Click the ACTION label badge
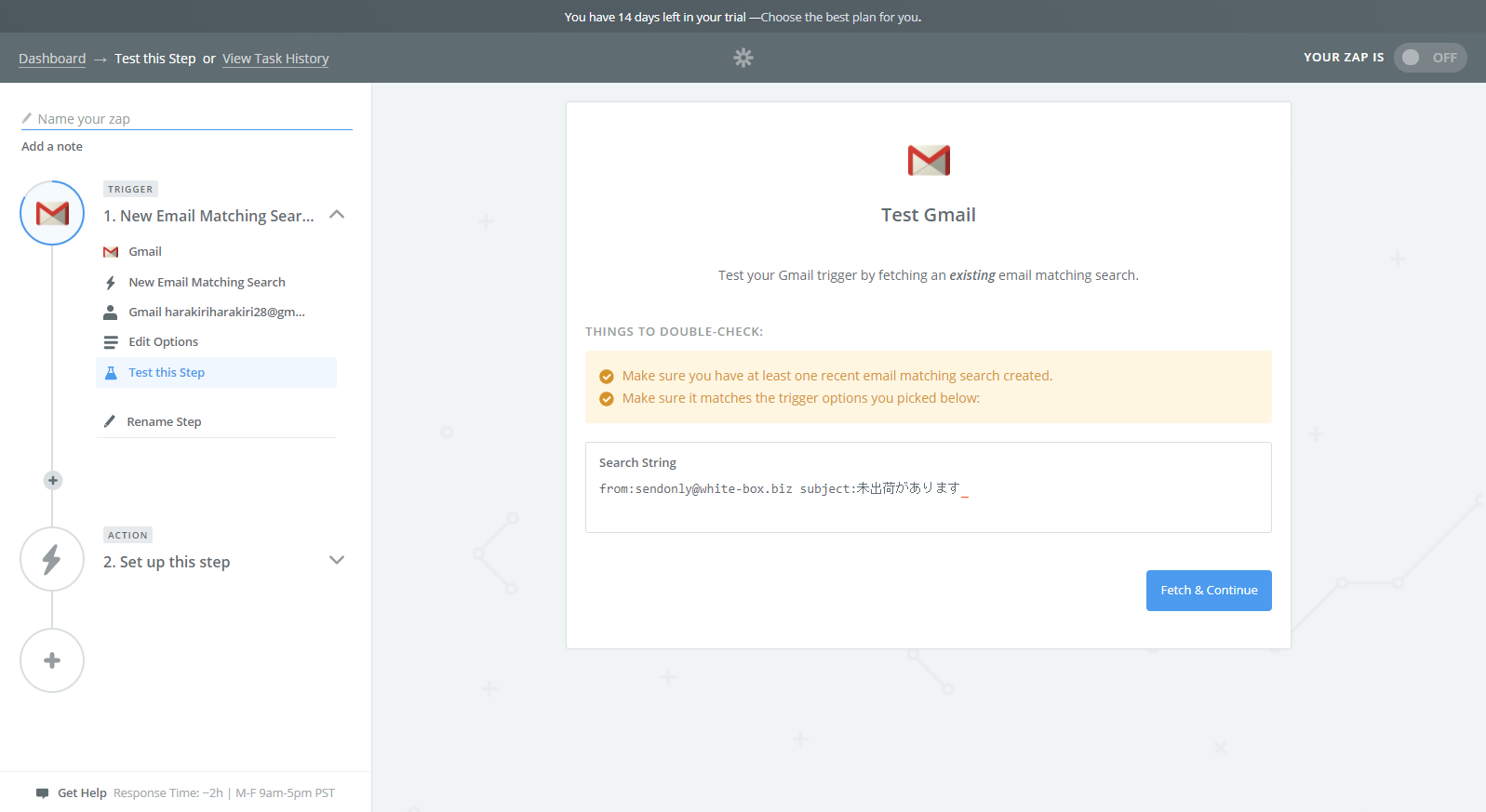This screenshot has width=1486, height=812. pyautogui.click(x=127, y=535)
